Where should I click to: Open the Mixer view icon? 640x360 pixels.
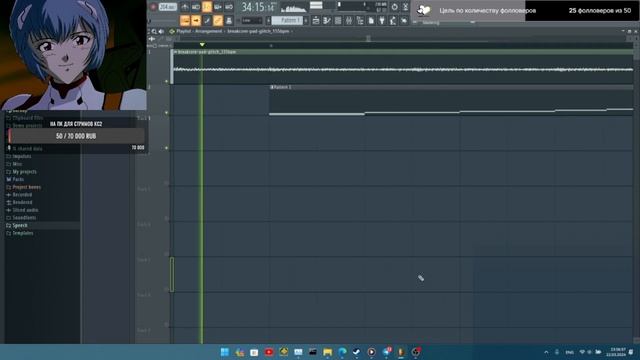[x=349, y=20]
